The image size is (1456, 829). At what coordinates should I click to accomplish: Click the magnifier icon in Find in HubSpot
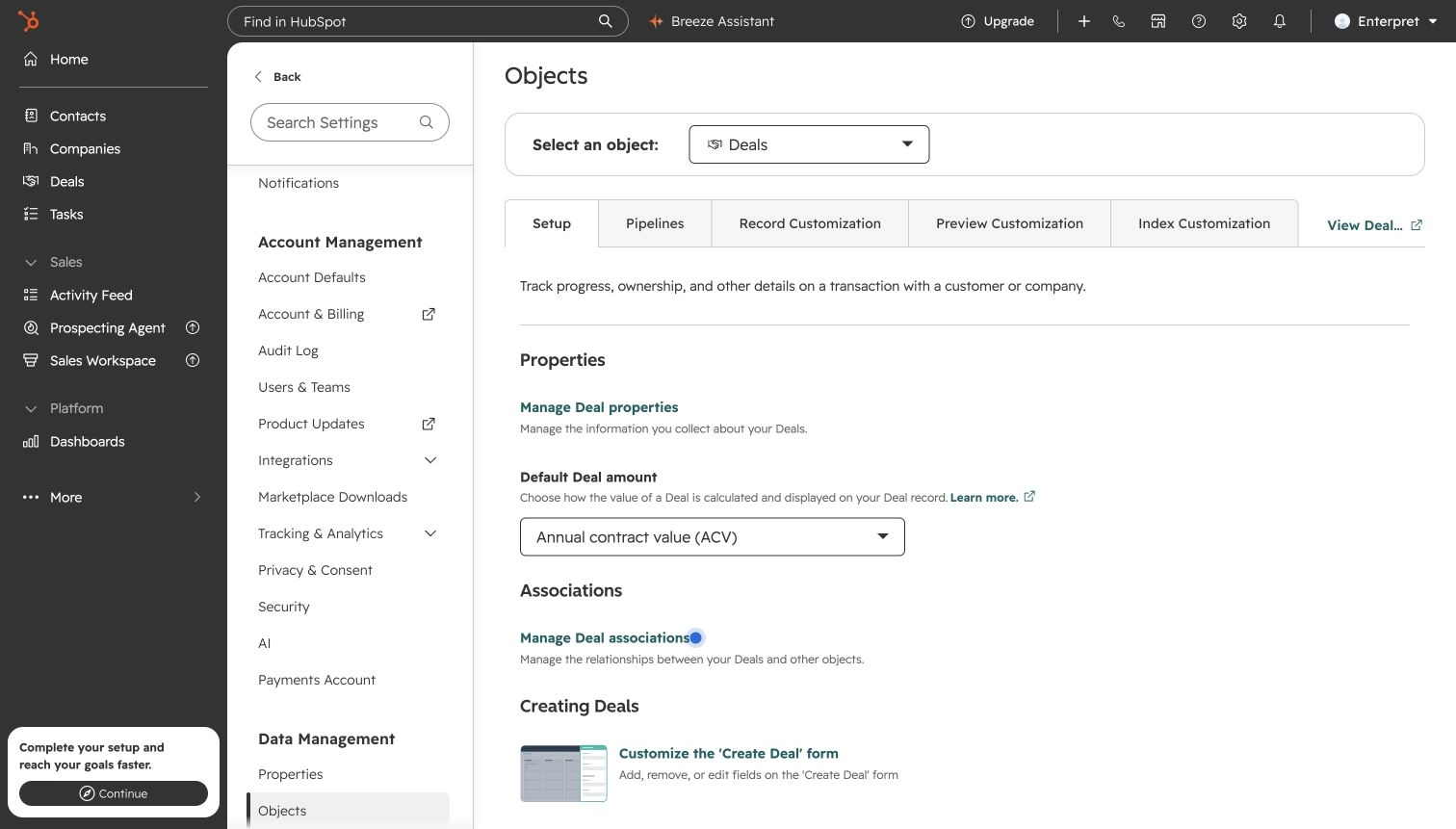pos(606,21)
